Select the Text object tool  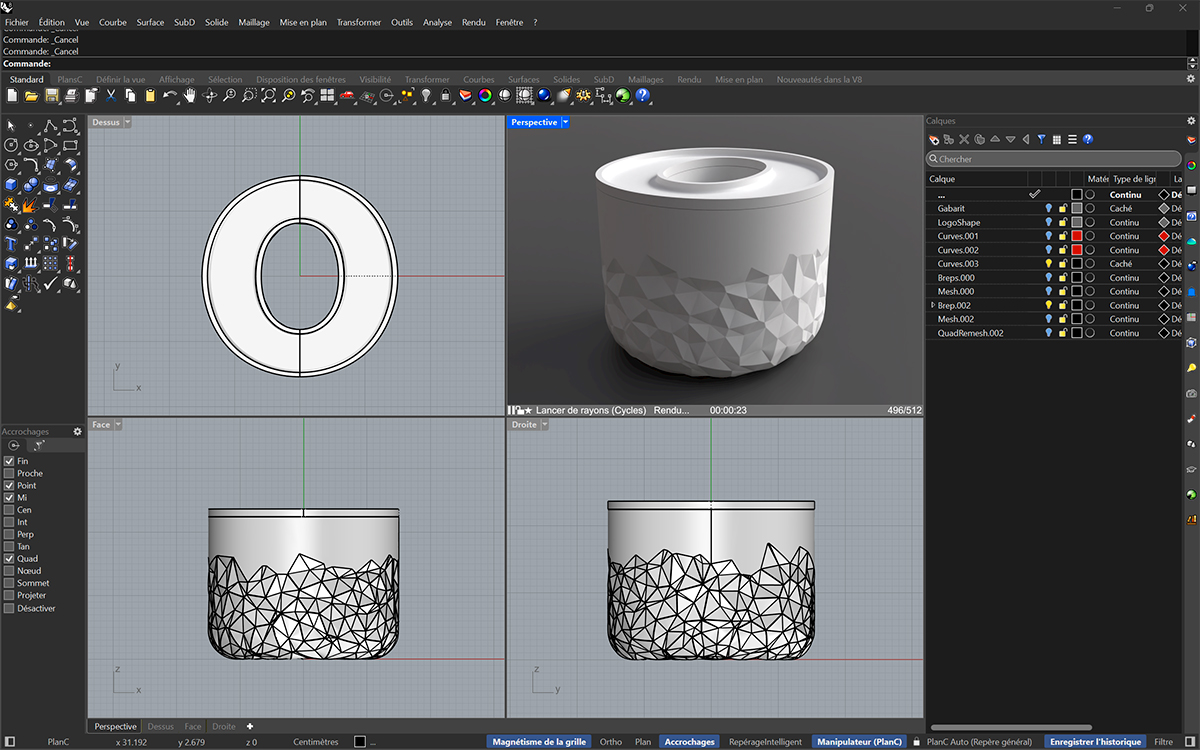(x=11, y=244)
